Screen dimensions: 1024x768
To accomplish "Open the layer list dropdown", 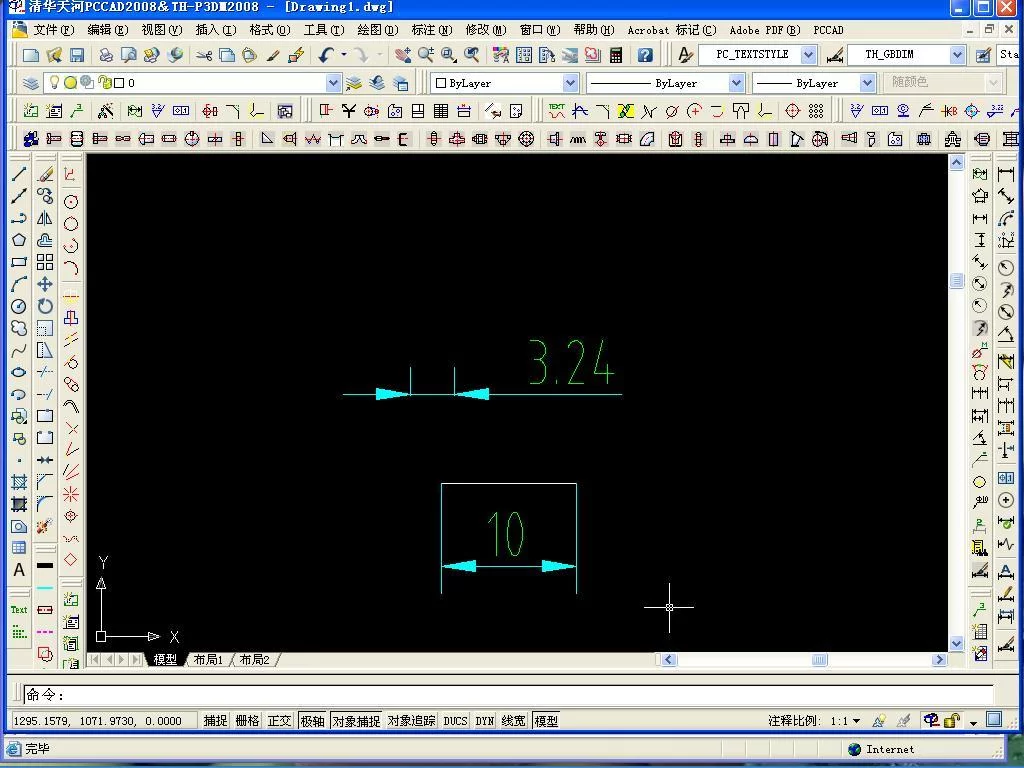I will coord(333,83).
